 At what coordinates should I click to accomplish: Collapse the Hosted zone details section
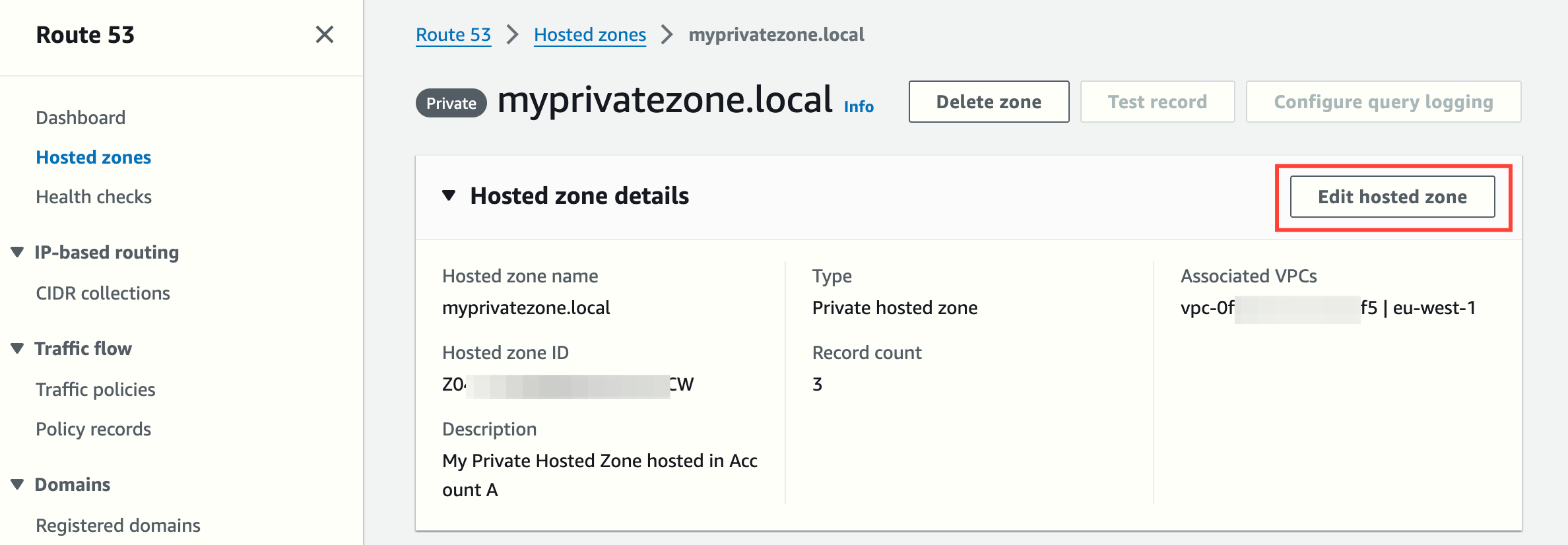pos(449,195)
